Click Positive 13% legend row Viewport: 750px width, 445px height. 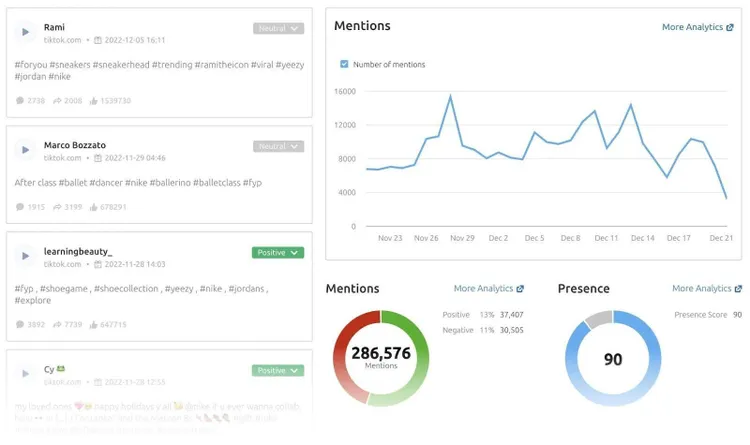pyautogui.click(x=483, y=315)
